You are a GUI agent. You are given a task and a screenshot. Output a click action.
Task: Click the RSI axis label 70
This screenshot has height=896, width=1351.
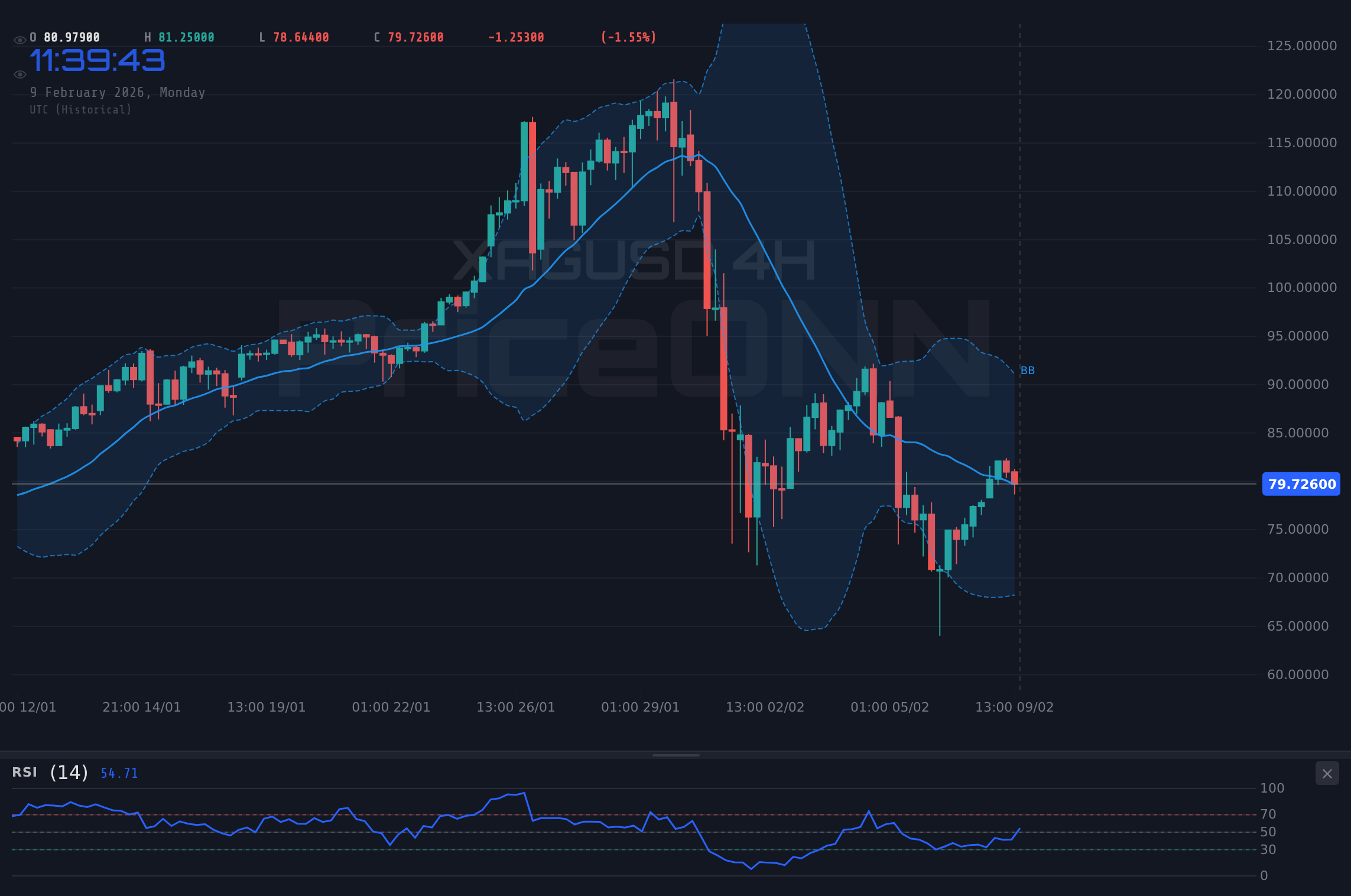1268,814
